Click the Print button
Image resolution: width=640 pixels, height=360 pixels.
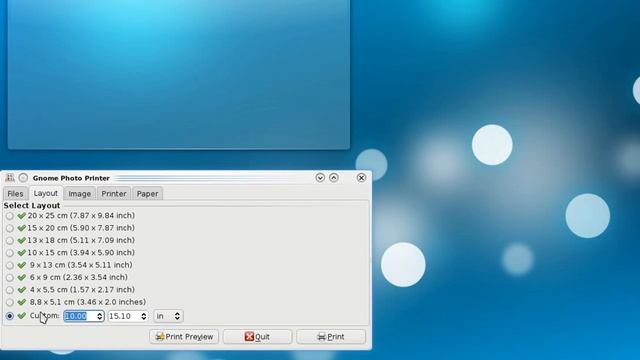331,337
